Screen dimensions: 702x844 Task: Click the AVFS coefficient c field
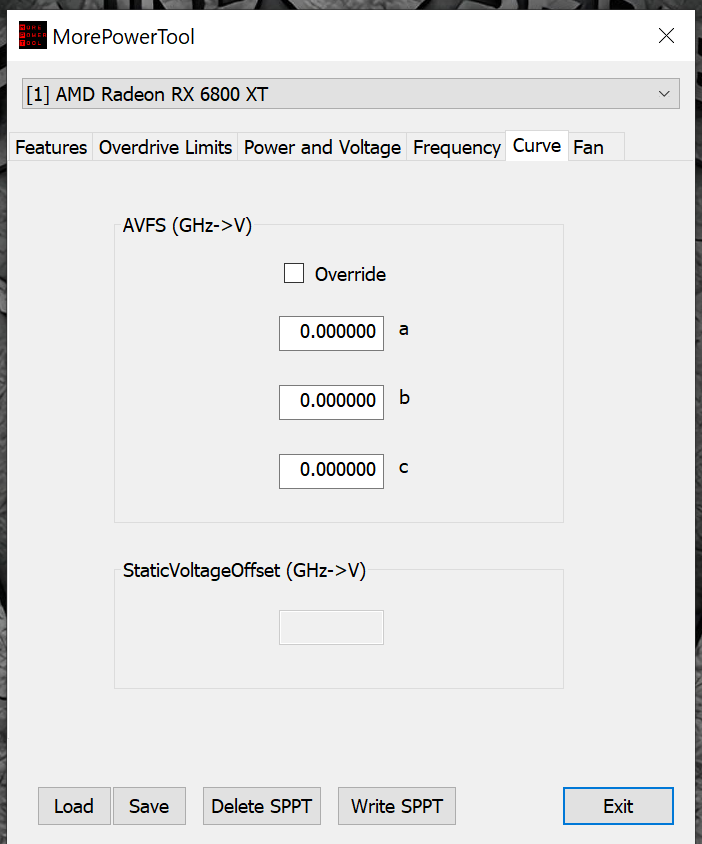pos(331,471)
